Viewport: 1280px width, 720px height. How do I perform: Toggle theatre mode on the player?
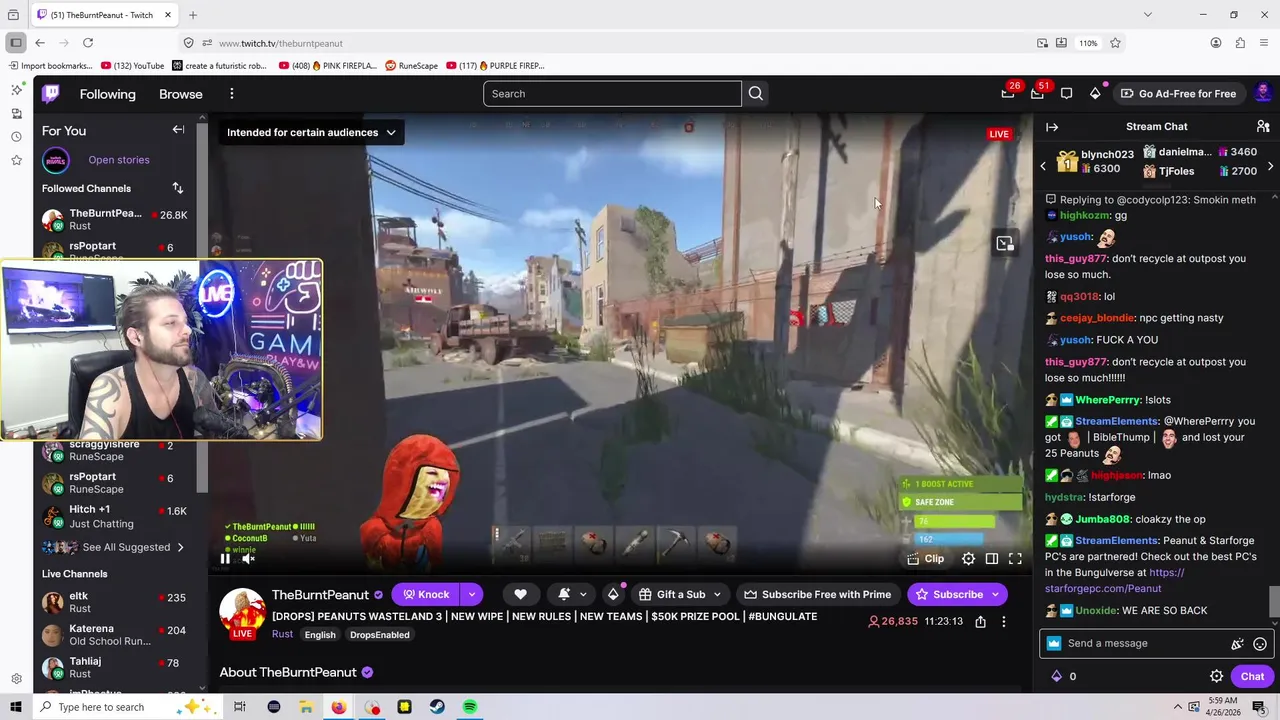(x=992, y=559)
